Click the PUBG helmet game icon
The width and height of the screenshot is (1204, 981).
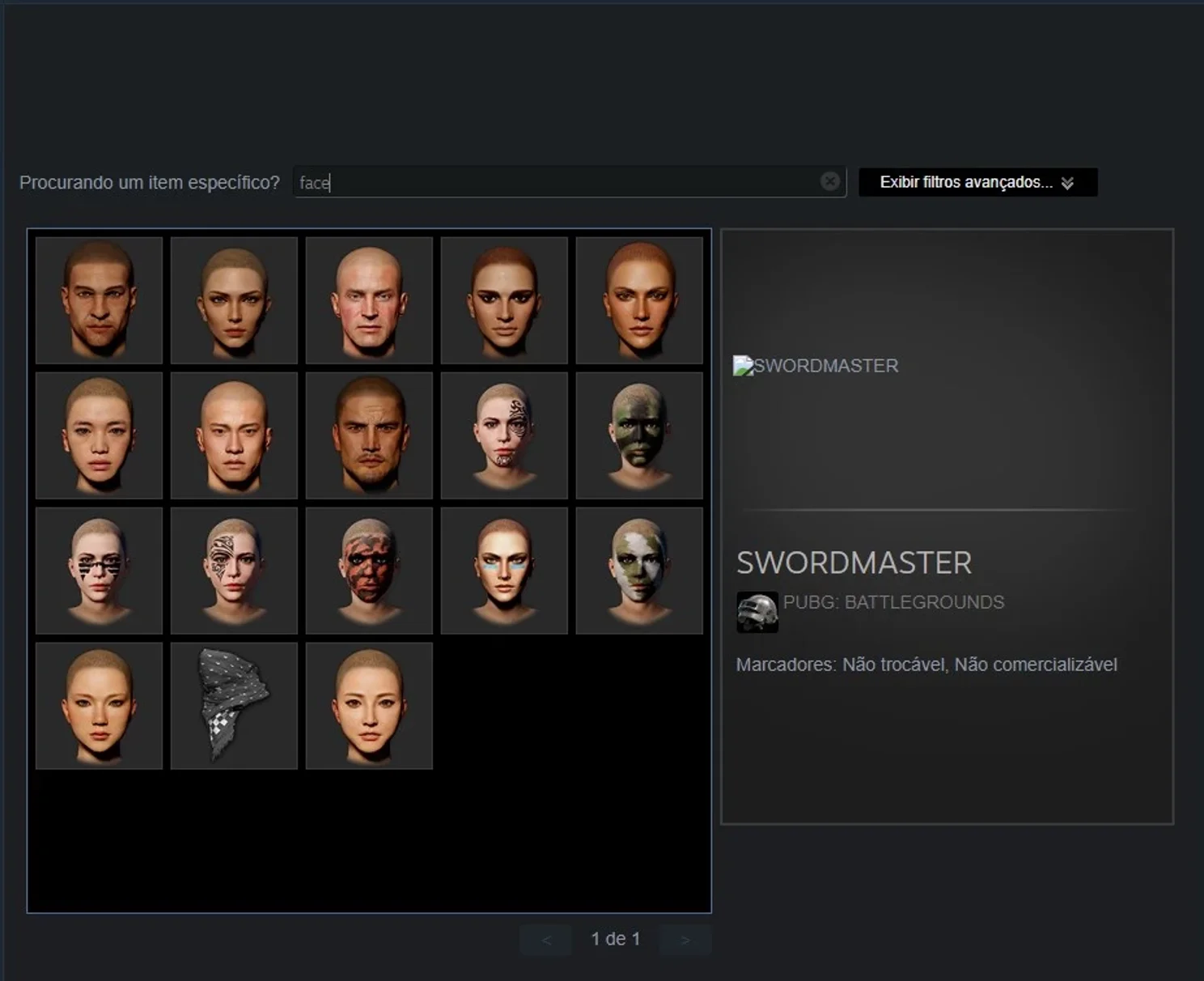coord(757,612)
